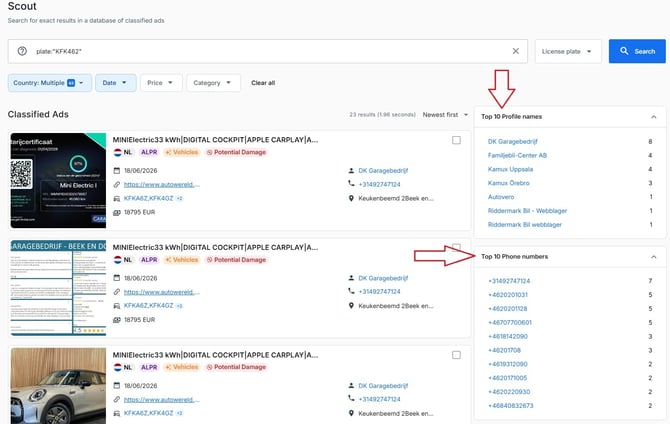This screenshot has width=670, height=424.
Task: Select Kamux Örebro profile name
Action: click(509, 183)
